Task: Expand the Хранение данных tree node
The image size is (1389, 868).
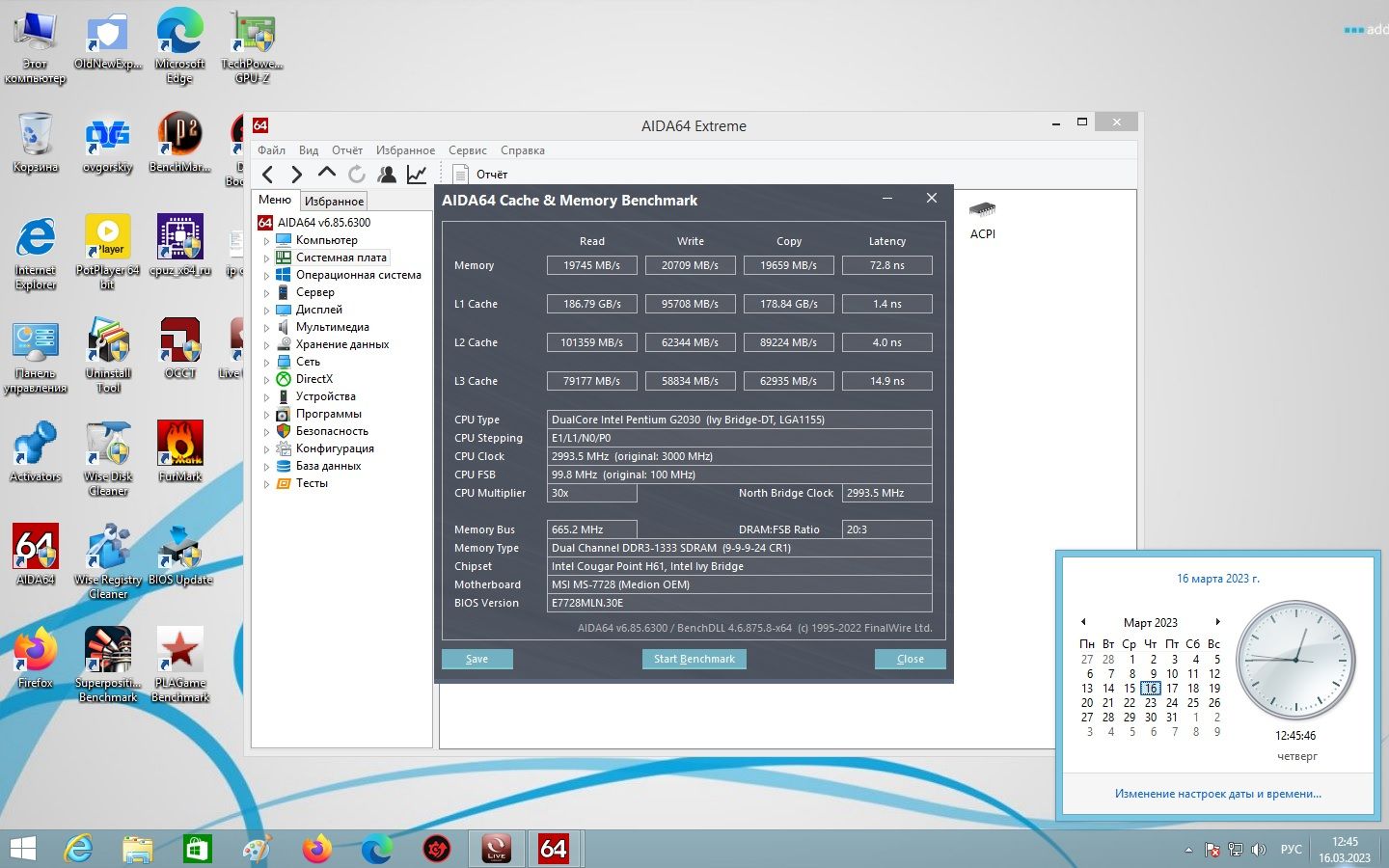Action: [266, 345]
